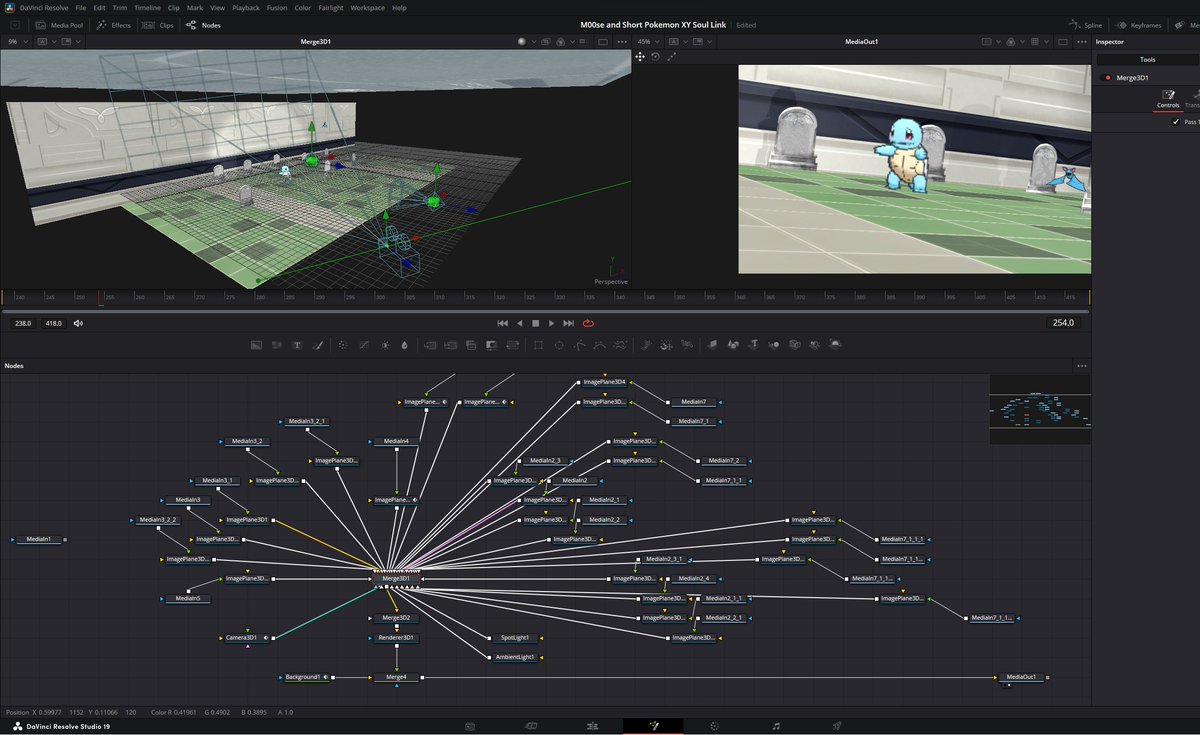
Task: Open the Timeline menu
Action: click(147, 7)
